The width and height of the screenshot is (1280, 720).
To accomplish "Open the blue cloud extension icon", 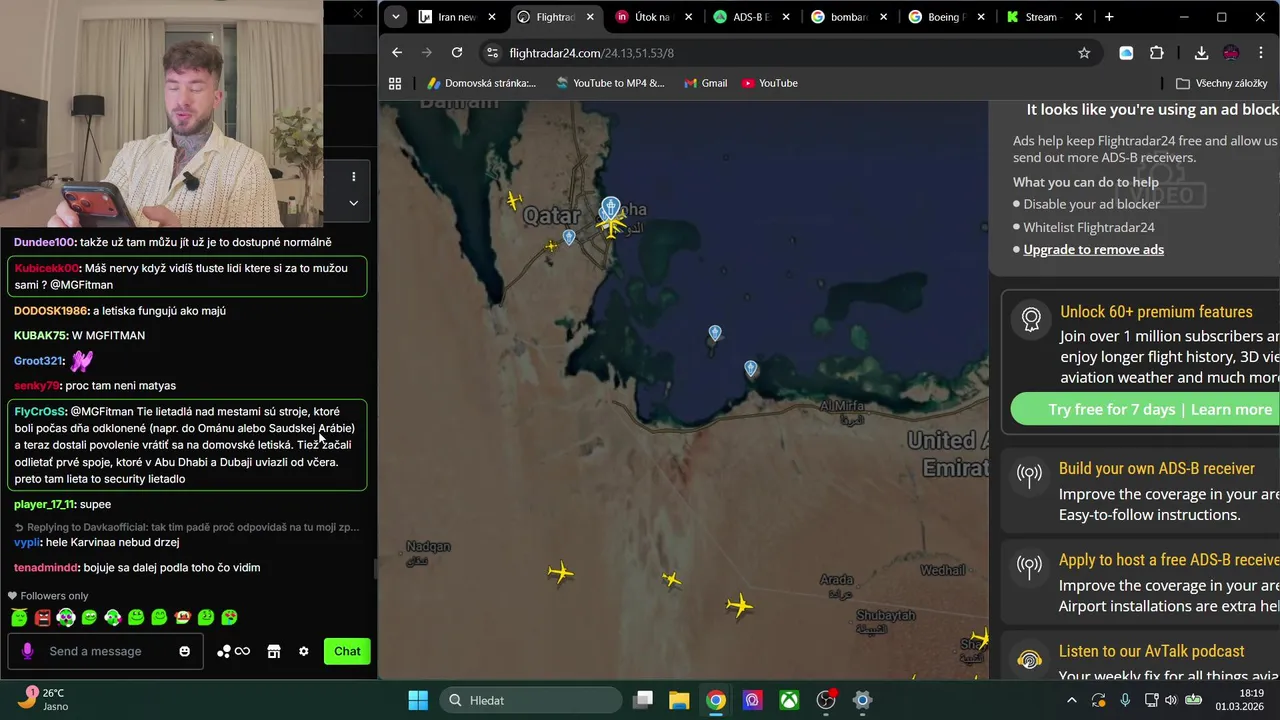I will pos(1126,53).
